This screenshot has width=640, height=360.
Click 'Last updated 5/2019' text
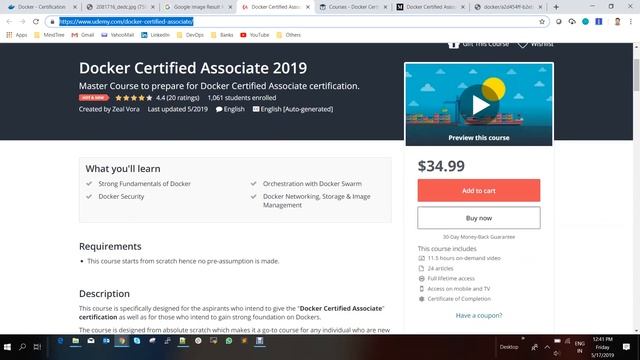(178, 109)
